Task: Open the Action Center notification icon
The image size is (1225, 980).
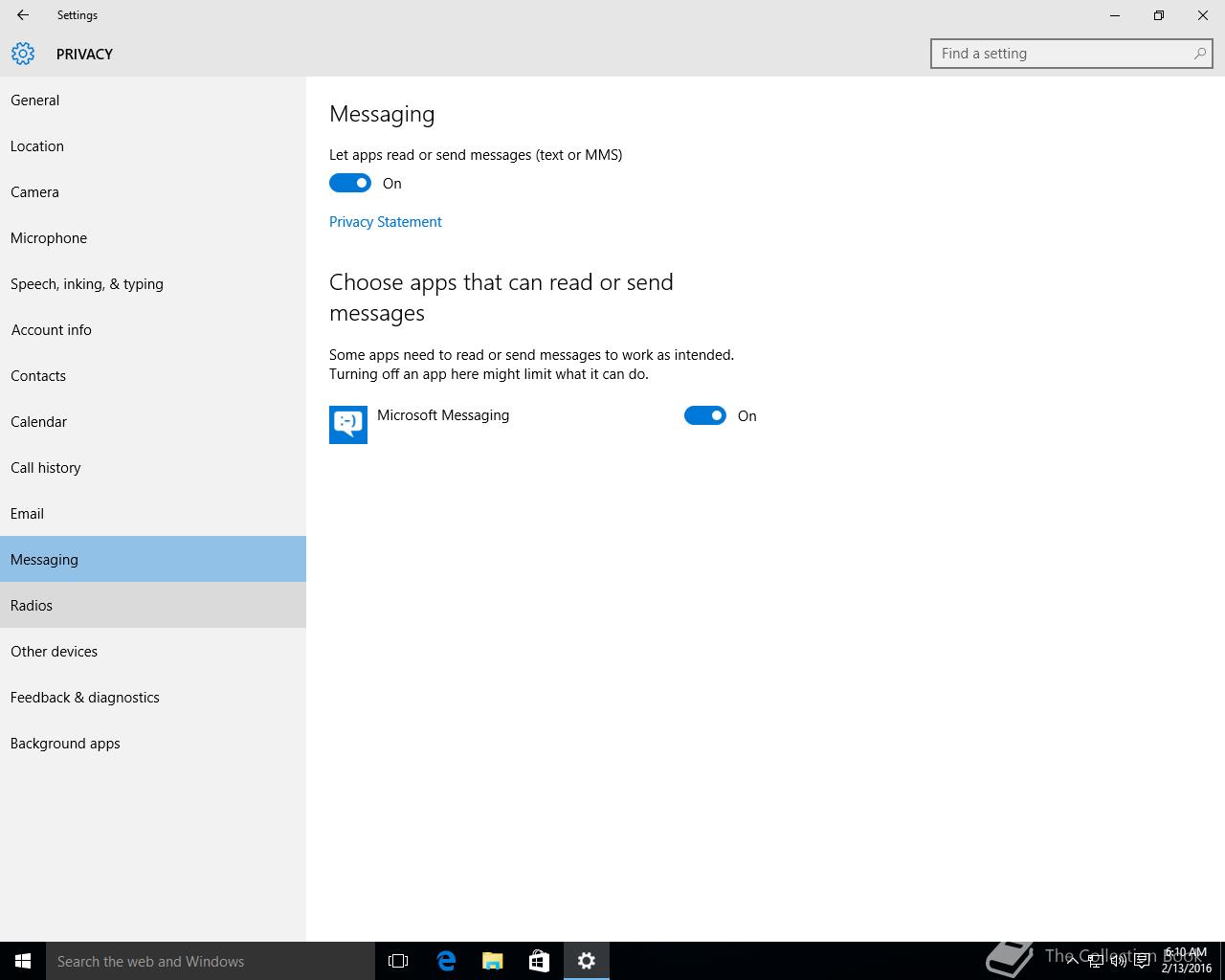Action: coord(1142,961)
